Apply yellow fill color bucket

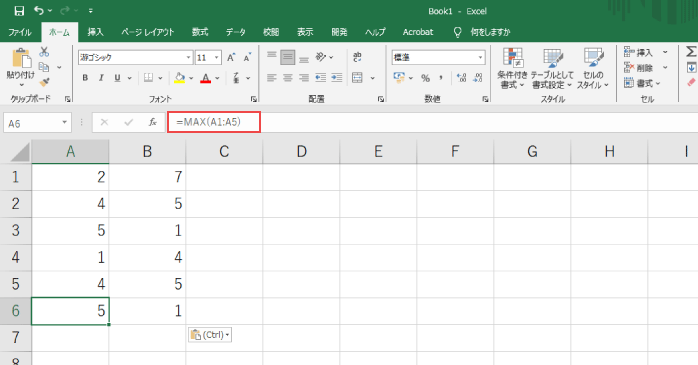179,78
